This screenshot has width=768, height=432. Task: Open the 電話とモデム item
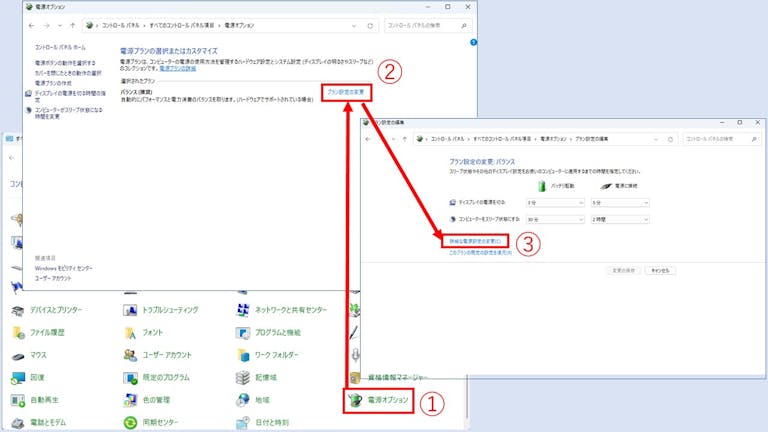(x=39, y=422)
